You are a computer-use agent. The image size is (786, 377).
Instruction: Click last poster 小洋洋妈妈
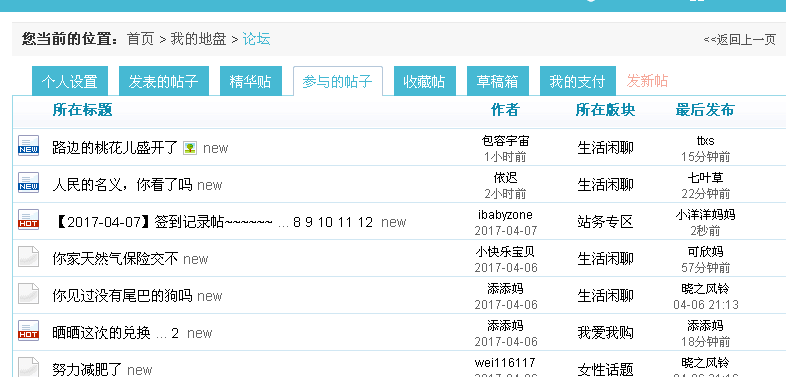[x=706, y=215]
